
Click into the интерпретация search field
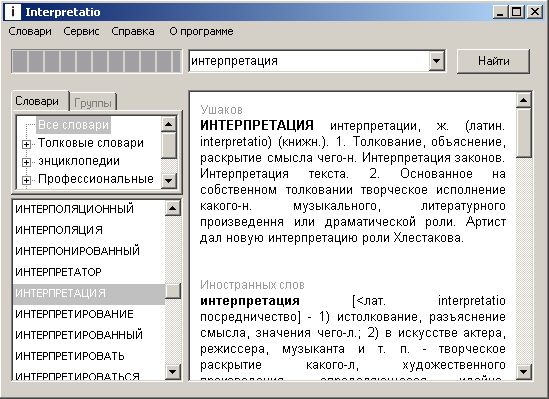[x=309, y=61]
